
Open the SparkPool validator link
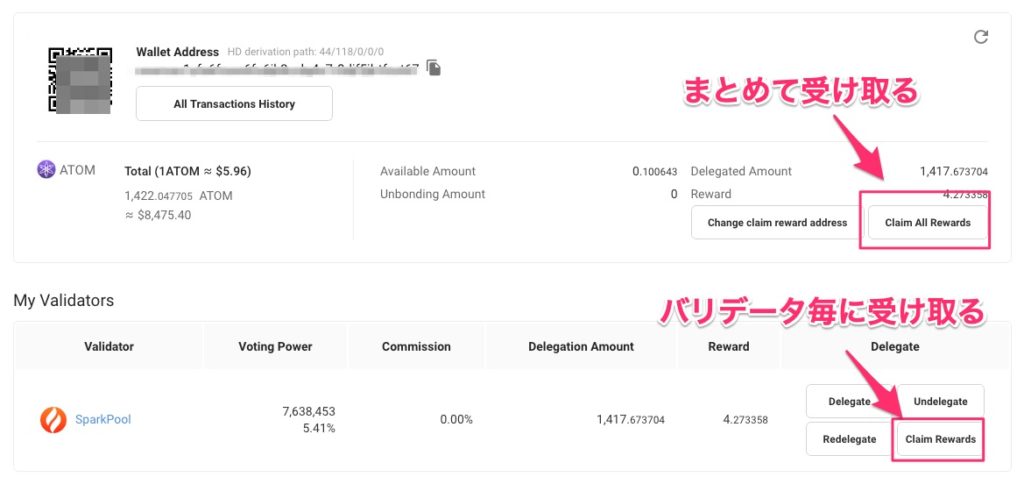(103, 419)
